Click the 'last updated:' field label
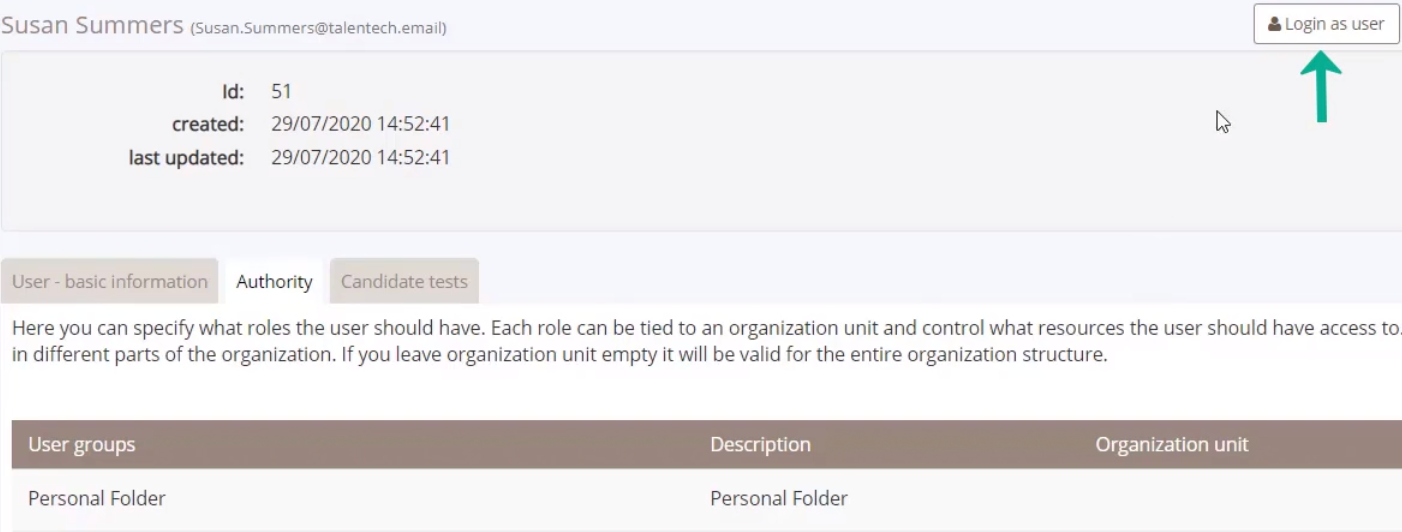Image resolution: width=1402 pixels, height=532 pixels. (187, 158)
